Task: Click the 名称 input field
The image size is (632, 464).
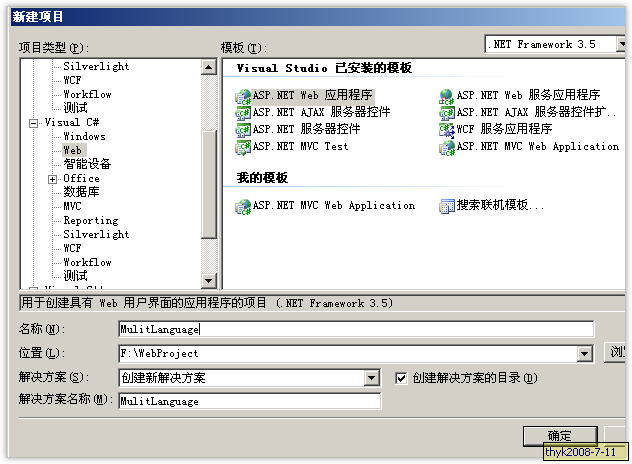Action: click(356, 329)
